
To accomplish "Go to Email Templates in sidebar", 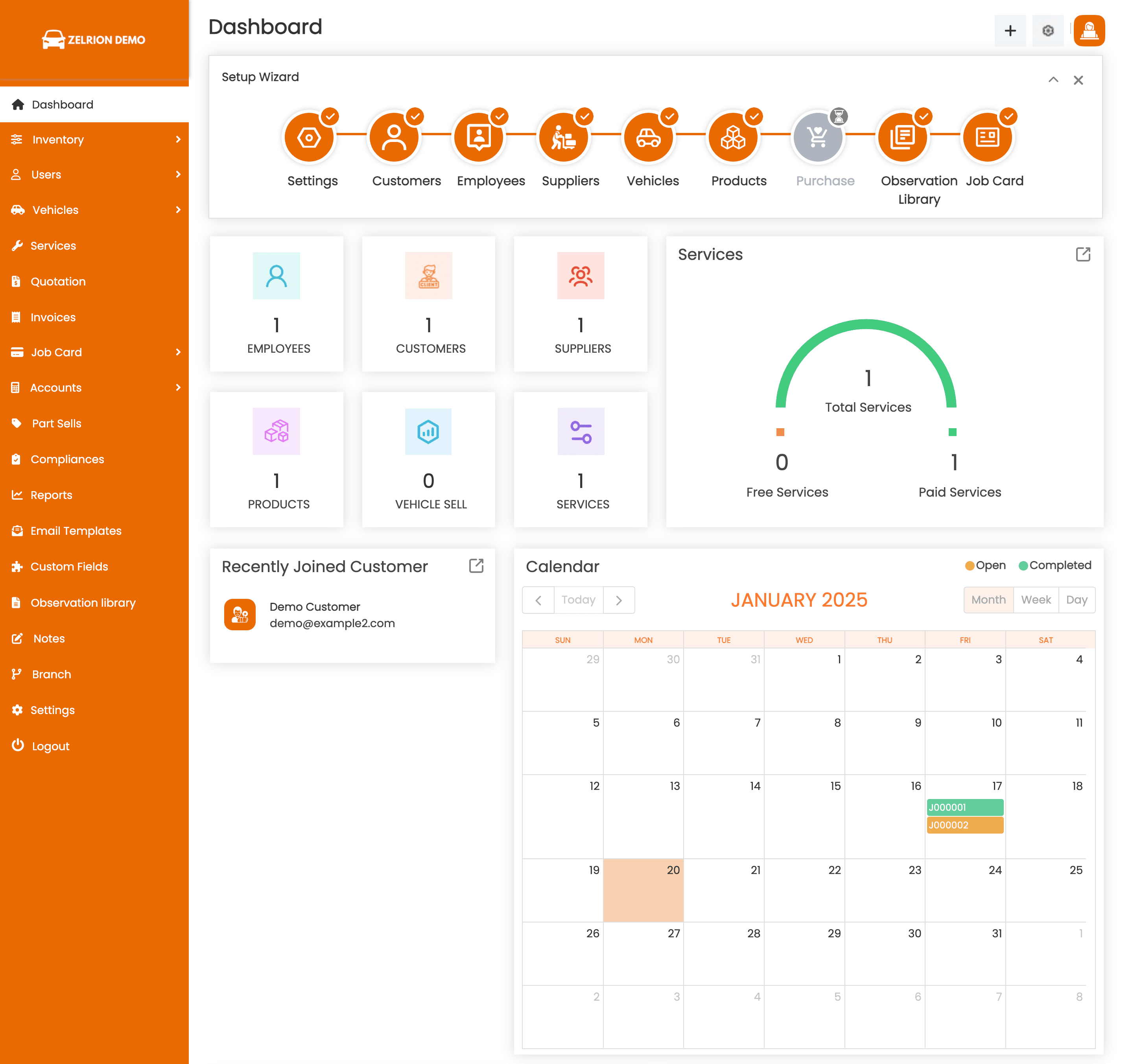I will [x=76, y=530].
